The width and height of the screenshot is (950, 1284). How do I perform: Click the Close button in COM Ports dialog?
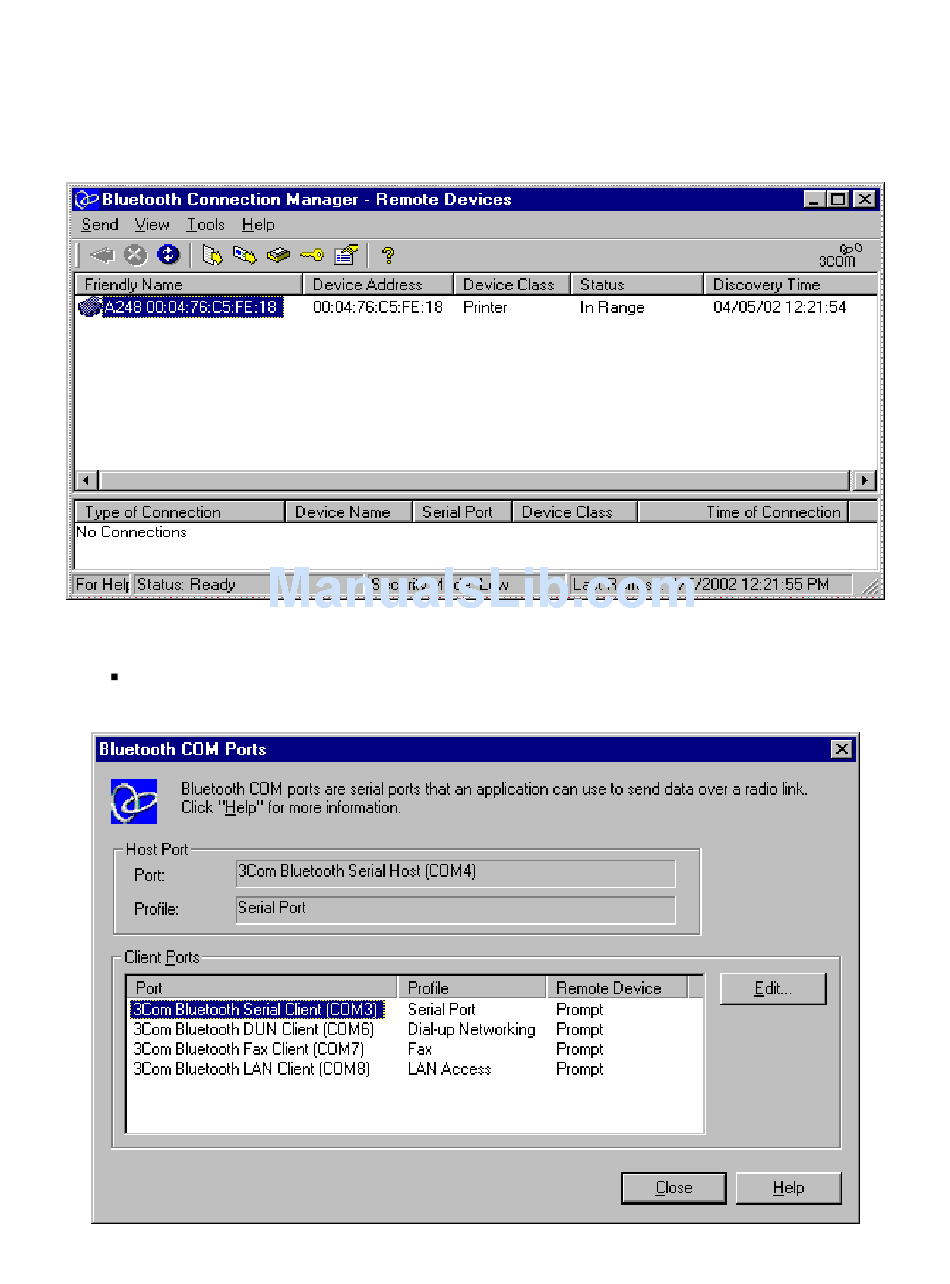674,1188
